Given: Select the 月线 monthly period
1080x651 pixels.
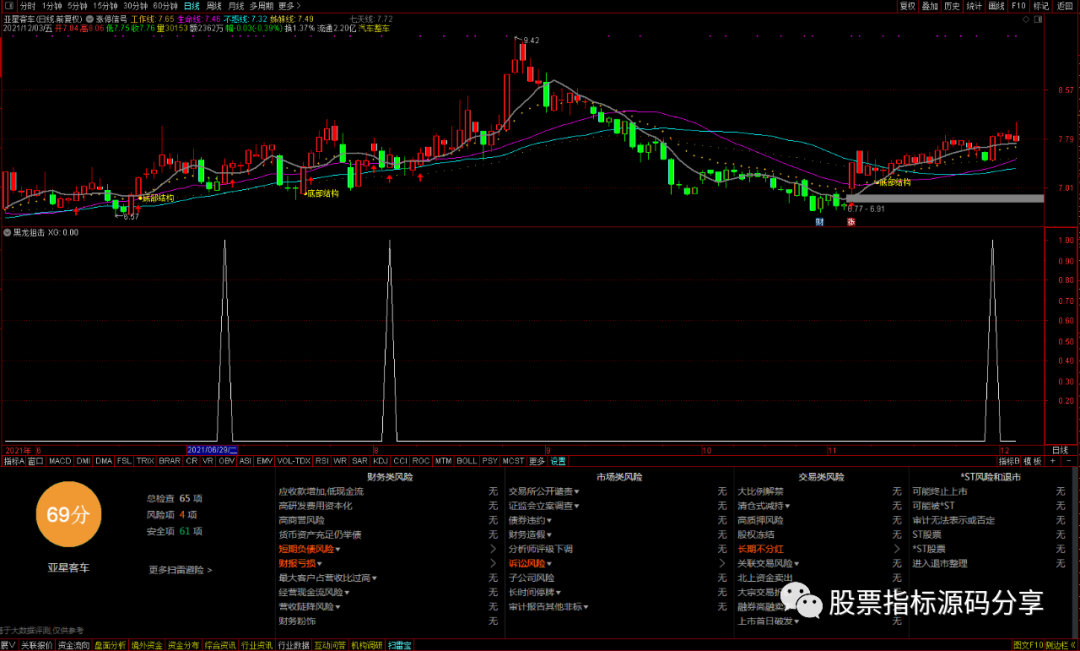Looking at the screenshot, I should click(x=236, y=6).
